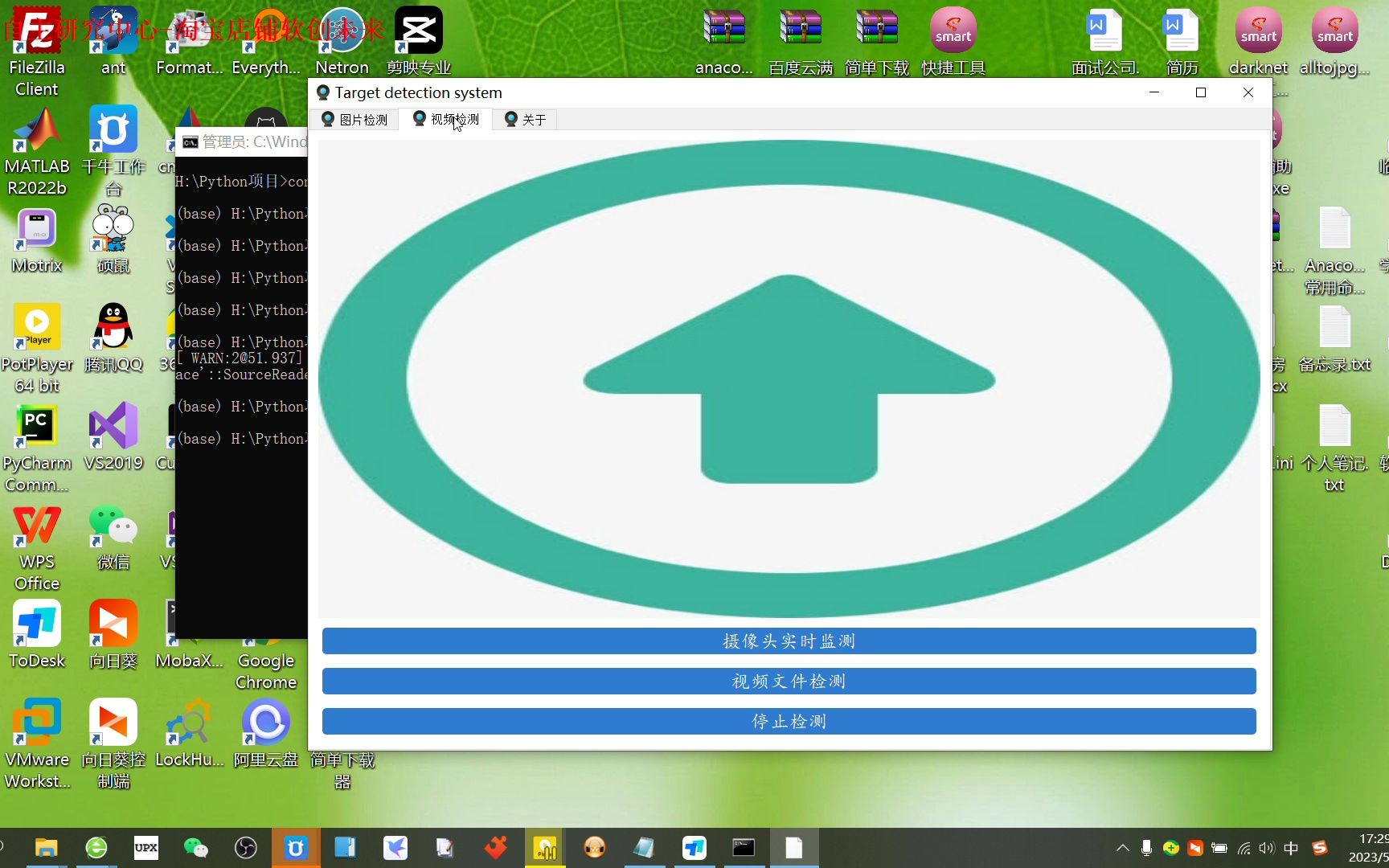Open the Netron desktop shortcut

point(342,42)
